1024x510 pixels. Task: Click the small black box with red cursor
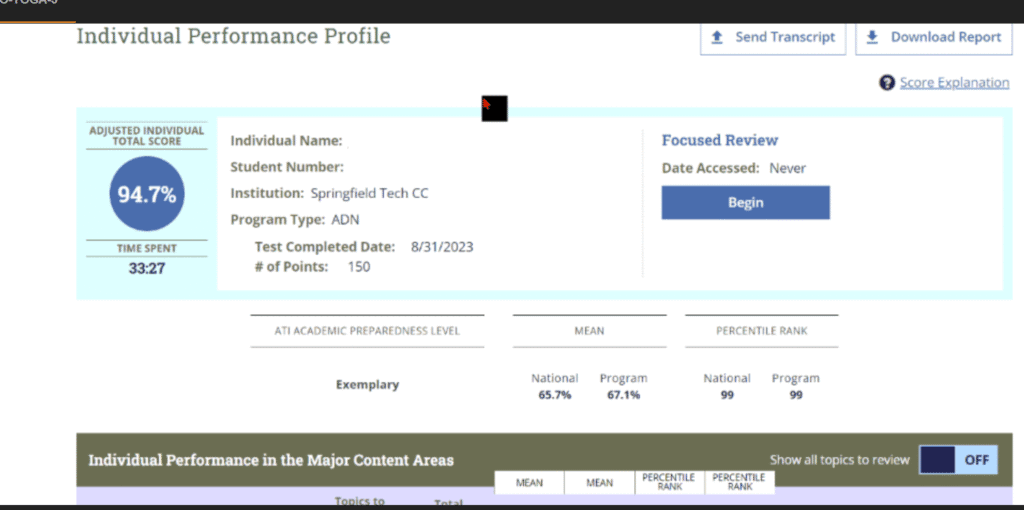(x=494, y=108)
